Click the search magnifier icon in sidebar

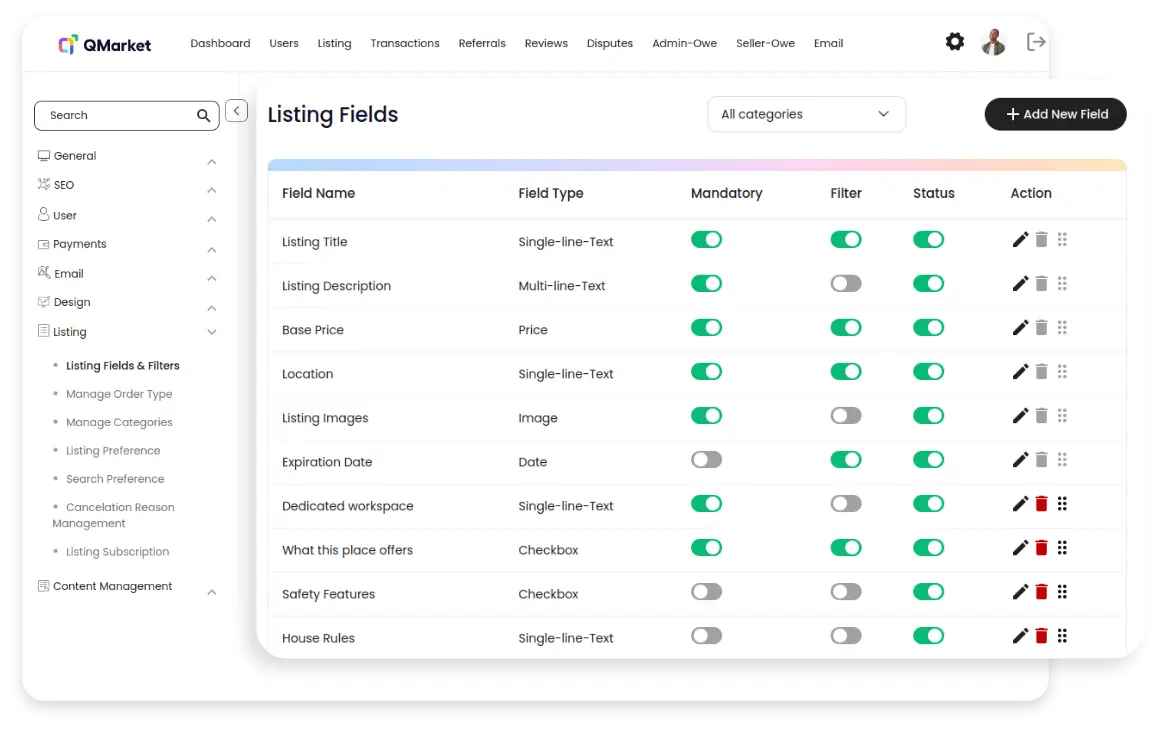click(204, 116)
